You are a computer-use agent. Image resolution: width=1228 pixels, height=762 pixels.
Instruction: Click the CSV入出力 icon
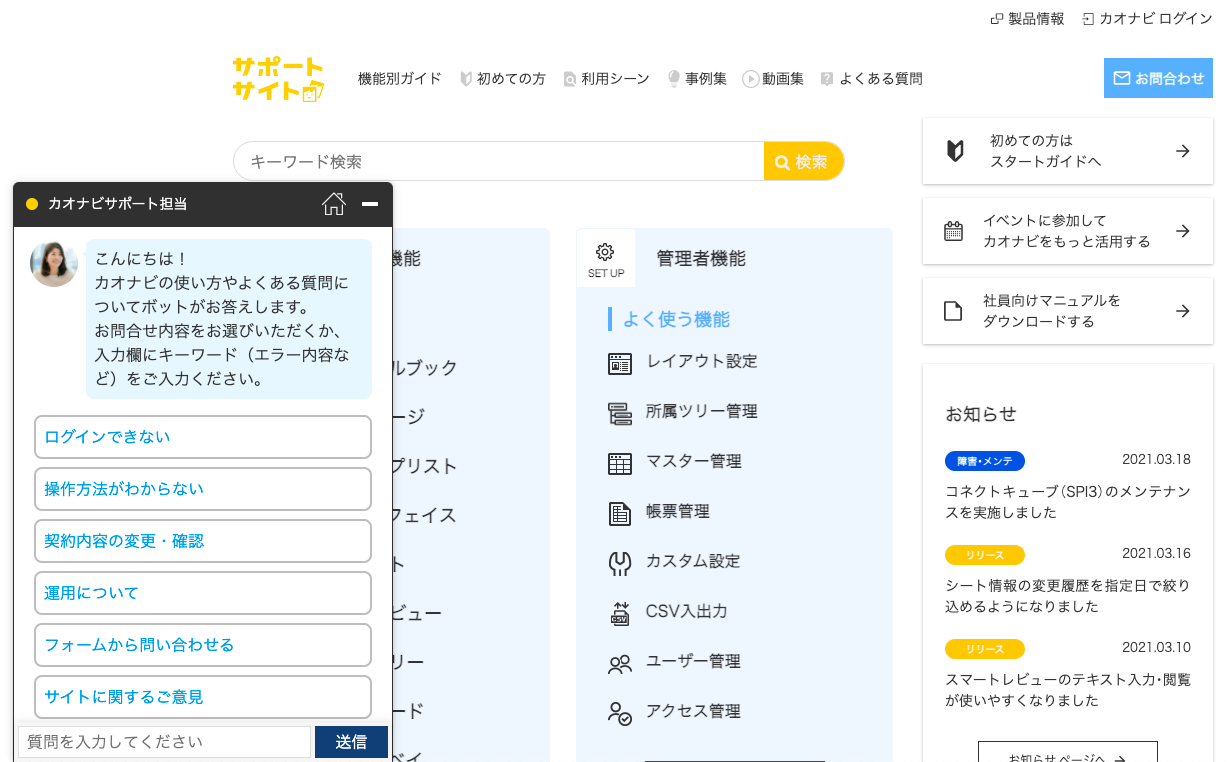620,613
